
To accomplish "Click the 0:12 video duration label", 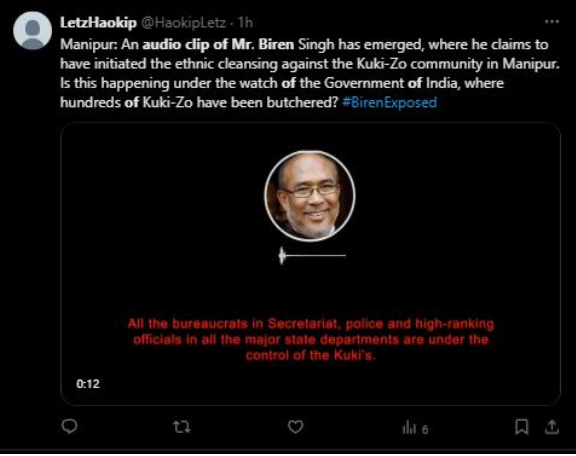I will coord(88,384).
